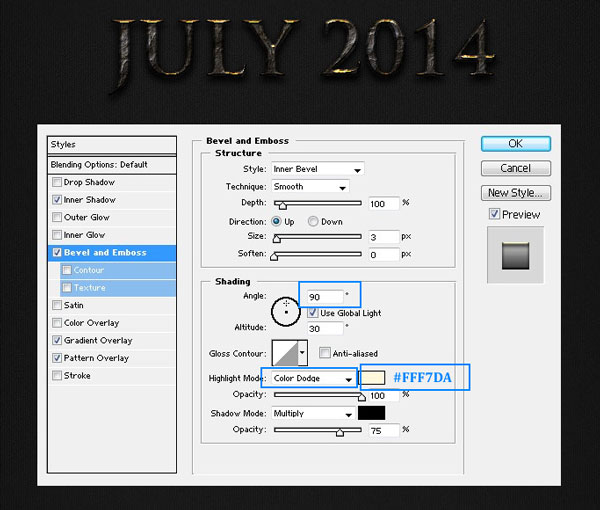Open the Highlight Mode dropdown showing Color Dodge

314,378
